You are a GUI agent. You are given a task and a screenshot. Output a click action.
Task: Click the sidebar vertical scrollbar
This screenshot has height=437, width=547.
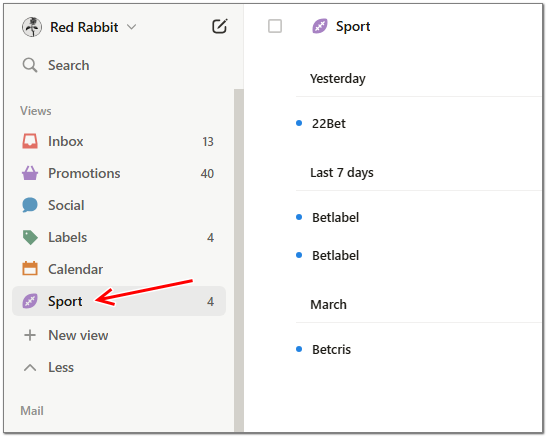tap(239, 260)
